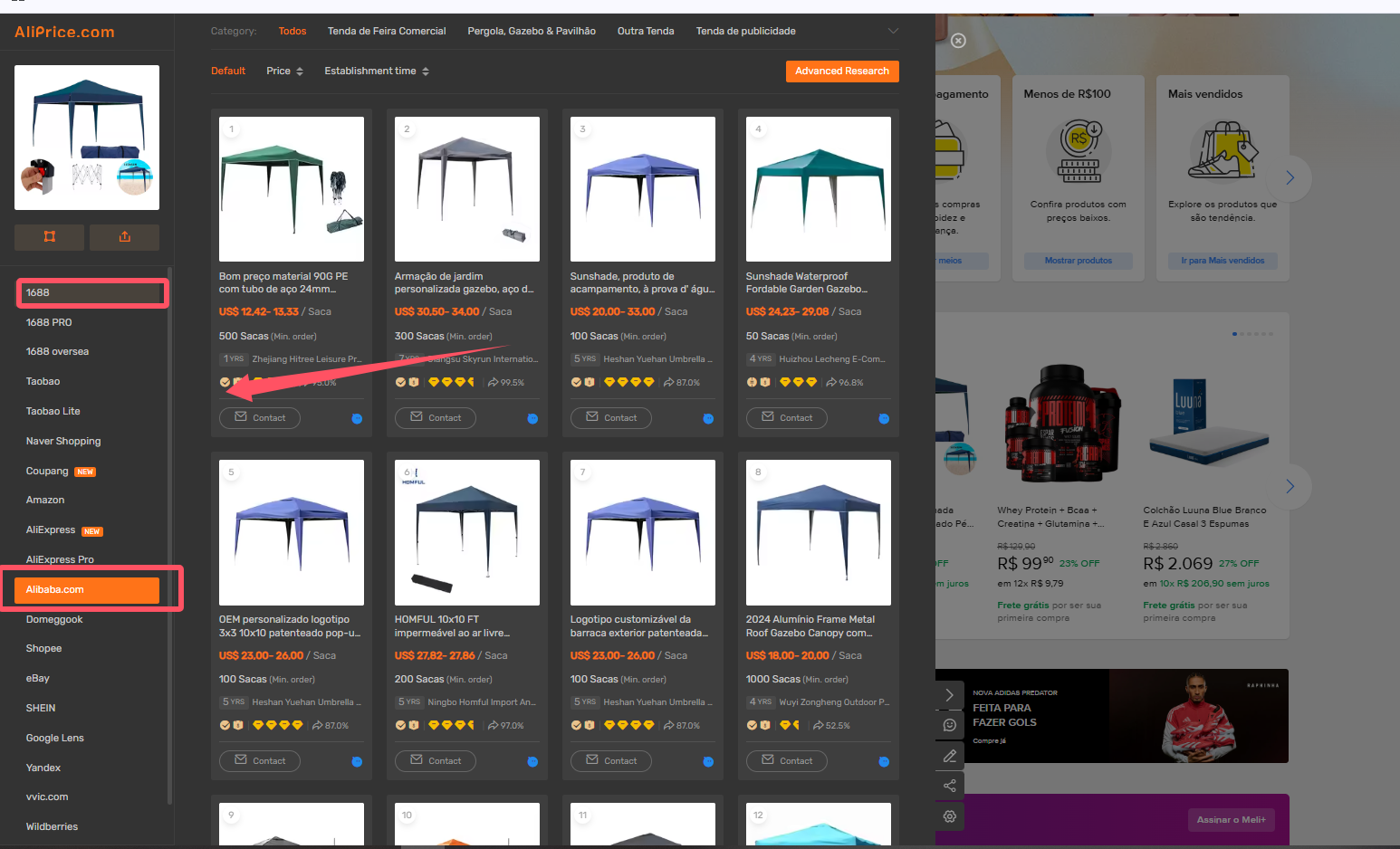
Task: Click verified badge on Wuyi Zongheng supplier
Action: click(x=752, y=725)
